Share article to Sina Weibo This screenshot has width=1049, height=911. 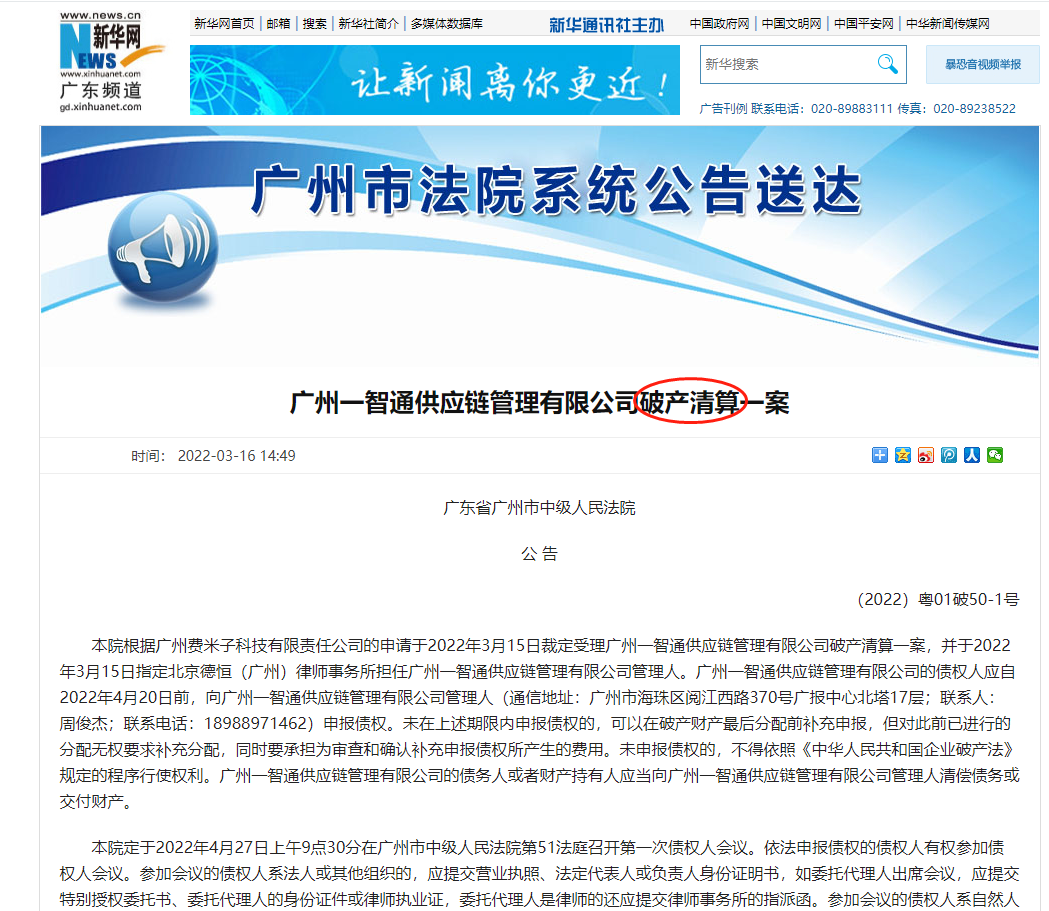(925, 455)
